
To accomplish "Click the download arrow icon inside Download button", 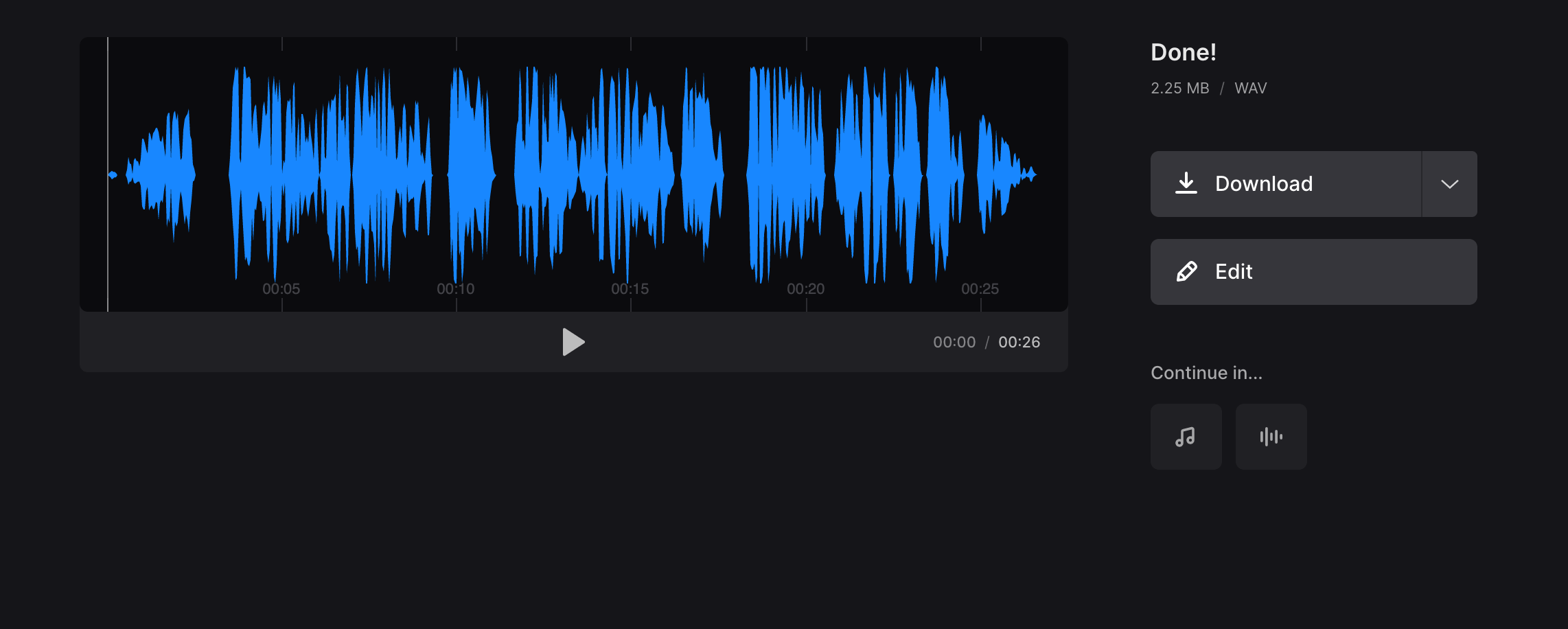I will point(1187,183).
